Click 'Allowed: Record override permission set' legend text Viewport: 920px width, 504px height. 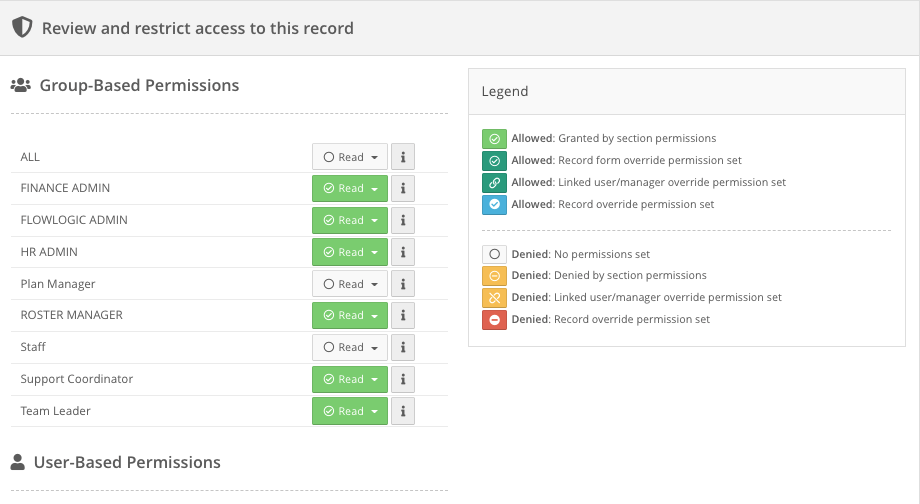(613, 205)
